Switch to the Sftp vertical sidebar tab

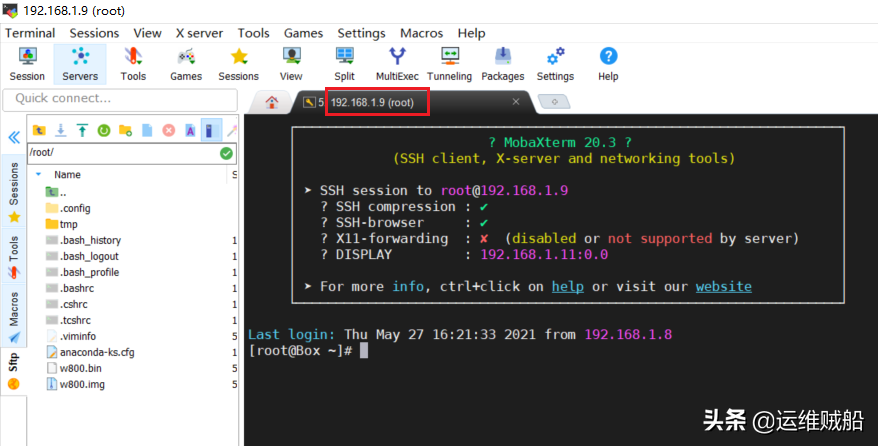[13, 370]
